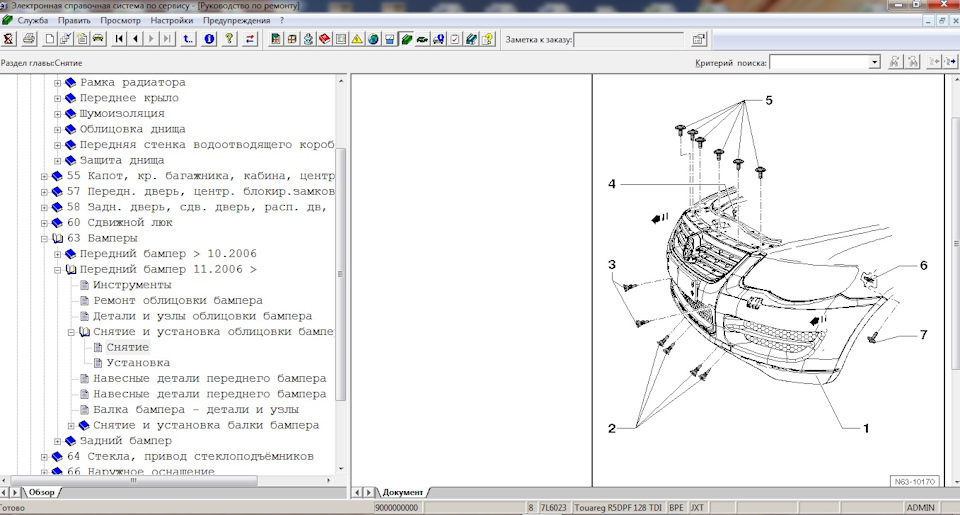Screen dimensions: 960x515
Task: Open the Предупреждения menu
Action: pyautogui.click(x=236, y=20)
